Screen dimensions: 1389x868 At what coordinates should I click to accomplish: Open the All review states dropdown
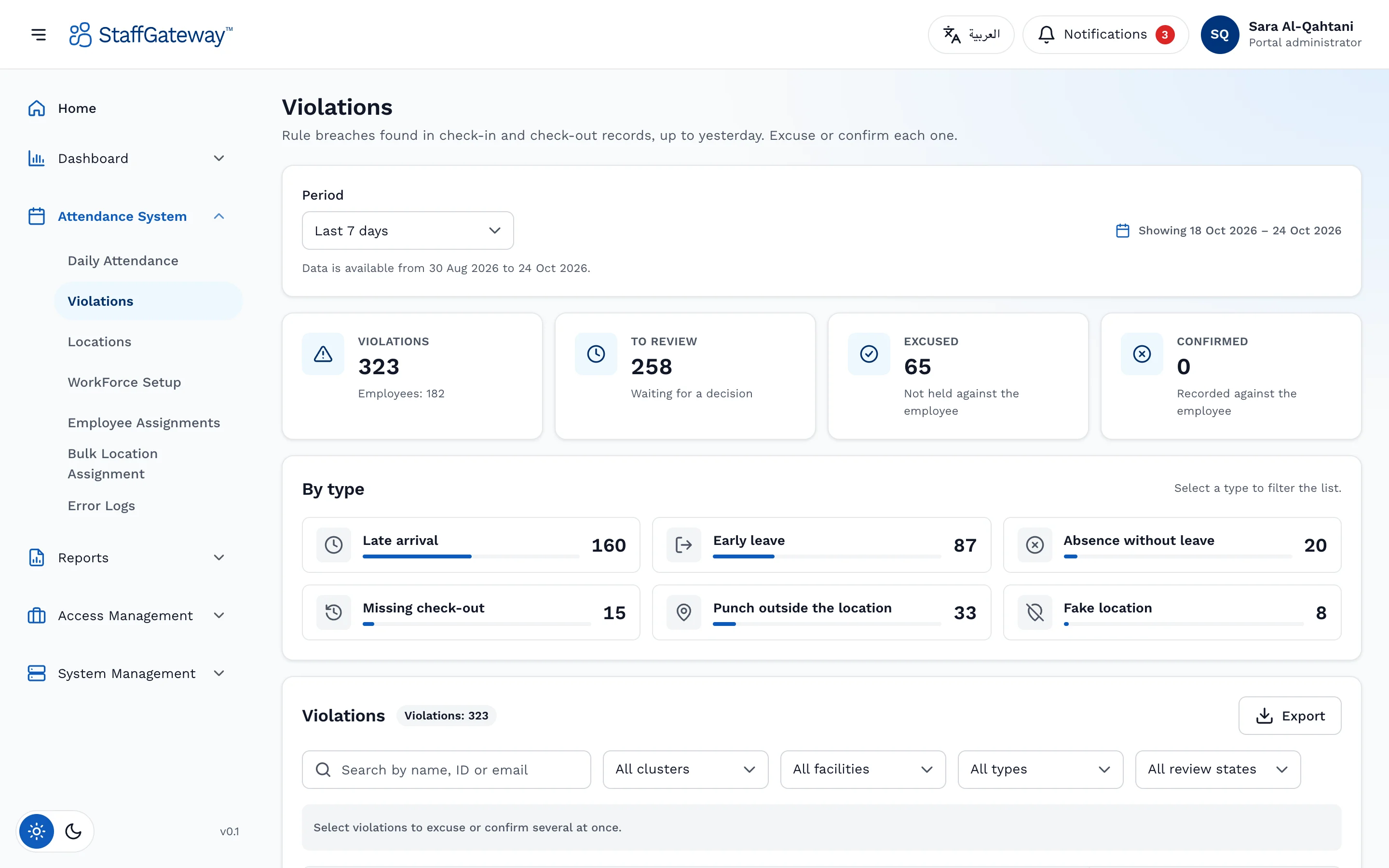(1218, 769)
